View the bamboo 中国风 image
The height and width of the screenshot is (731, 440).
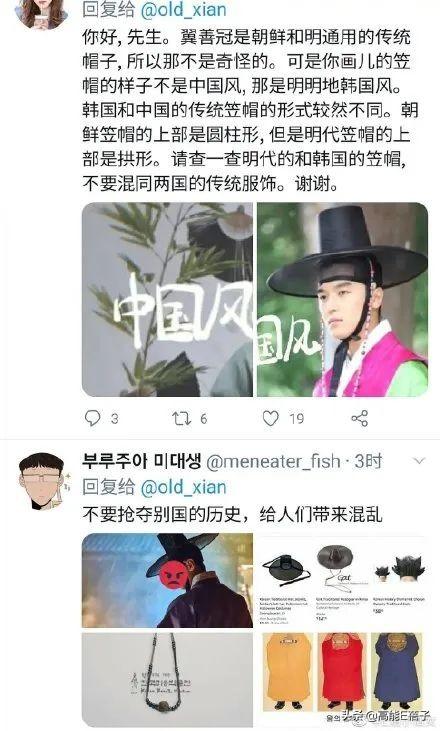(167, 299)
